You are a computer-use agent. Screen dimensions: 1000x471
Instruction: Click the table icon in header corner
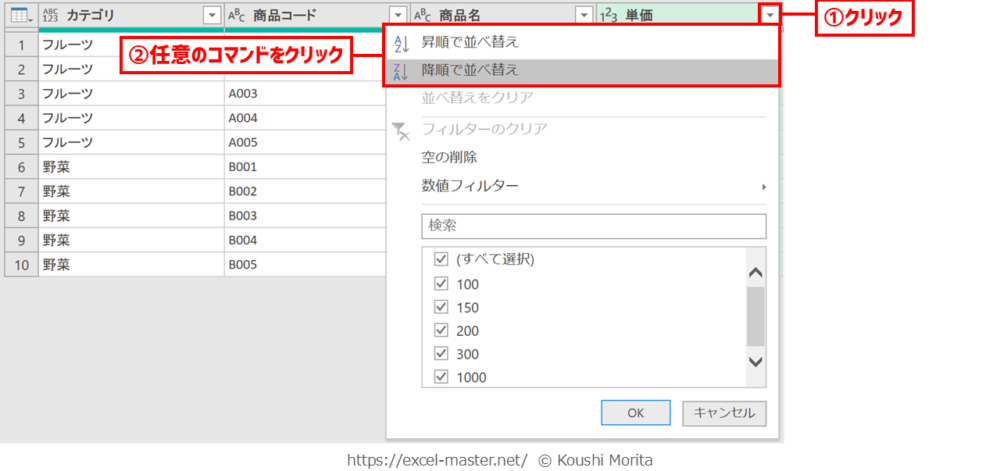click(x=18, y=15)
